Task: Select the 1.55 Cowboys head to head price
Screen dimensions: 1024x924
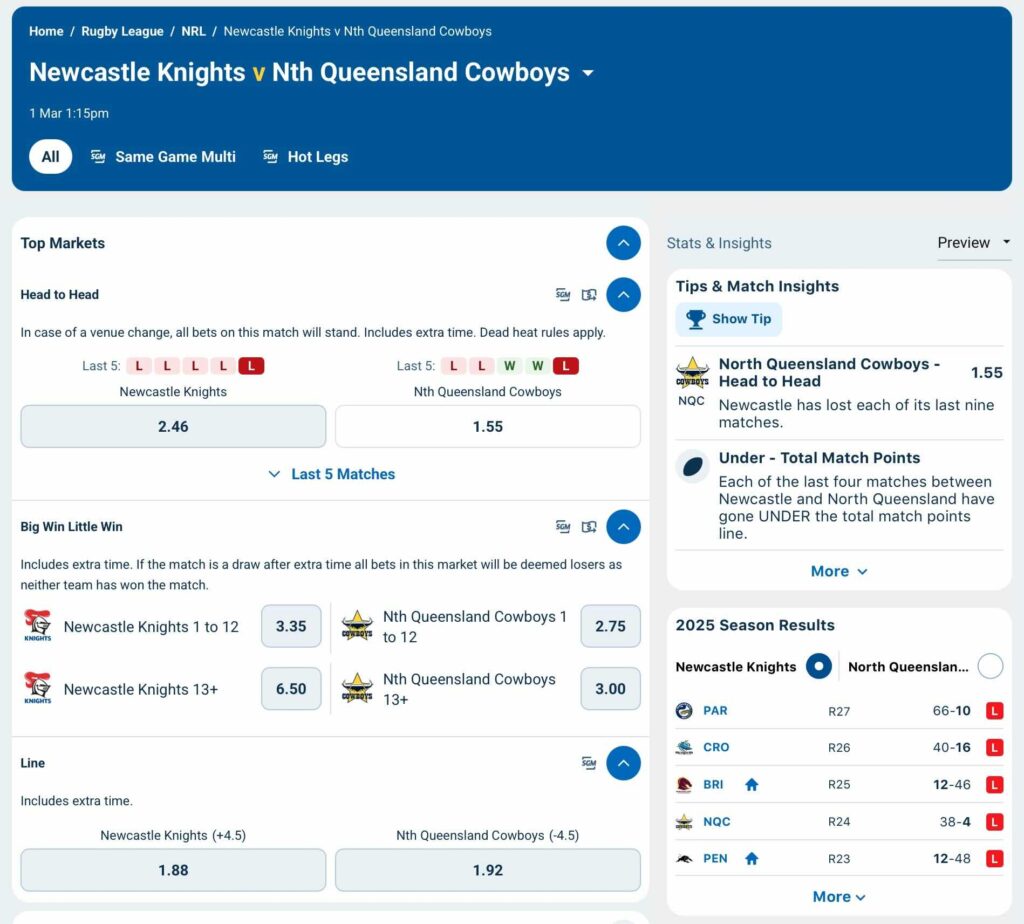Action: 487,426
